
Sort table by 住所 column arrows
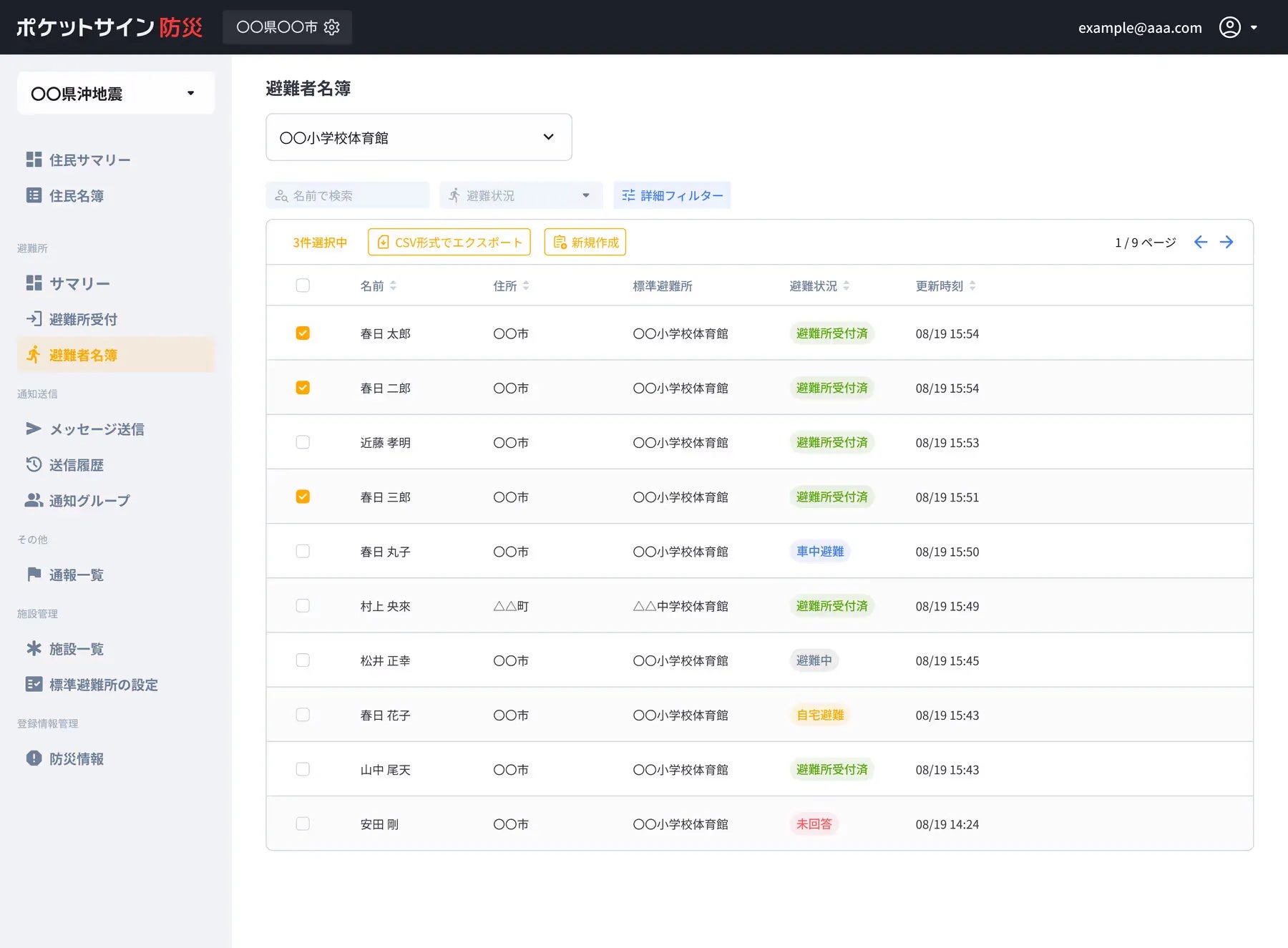coord(526,285)
